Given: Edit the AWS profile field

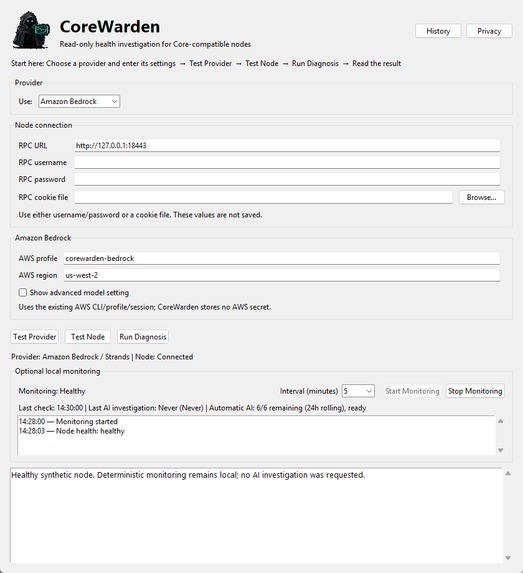Looking at the screenshot, I should (281, 258).
